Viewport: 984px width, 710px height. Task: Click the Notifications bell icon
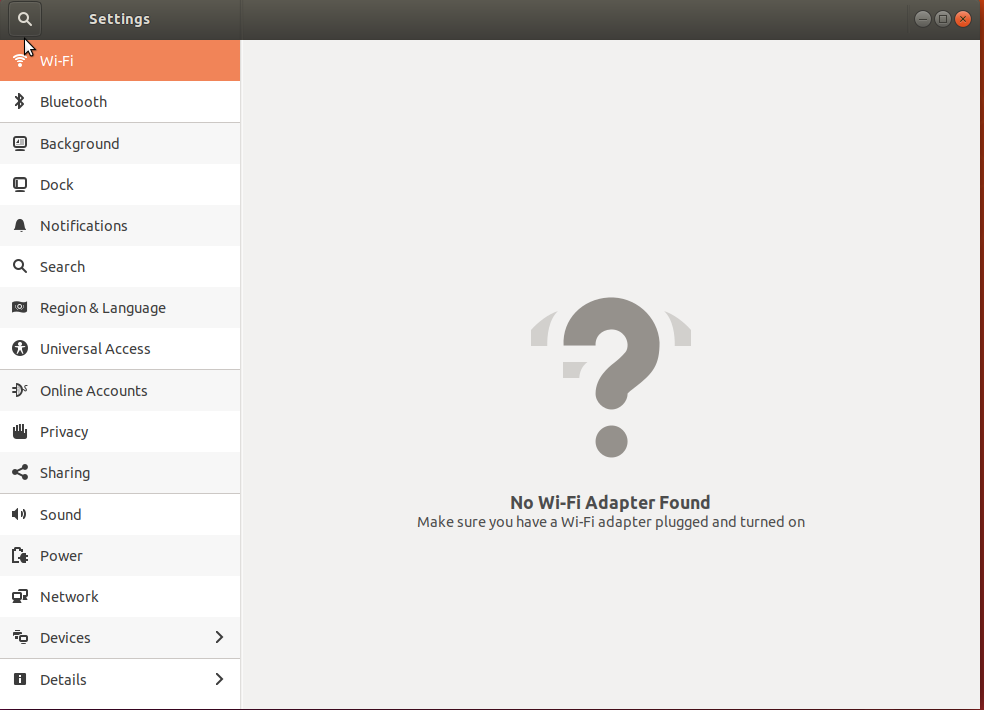[20, 225]
